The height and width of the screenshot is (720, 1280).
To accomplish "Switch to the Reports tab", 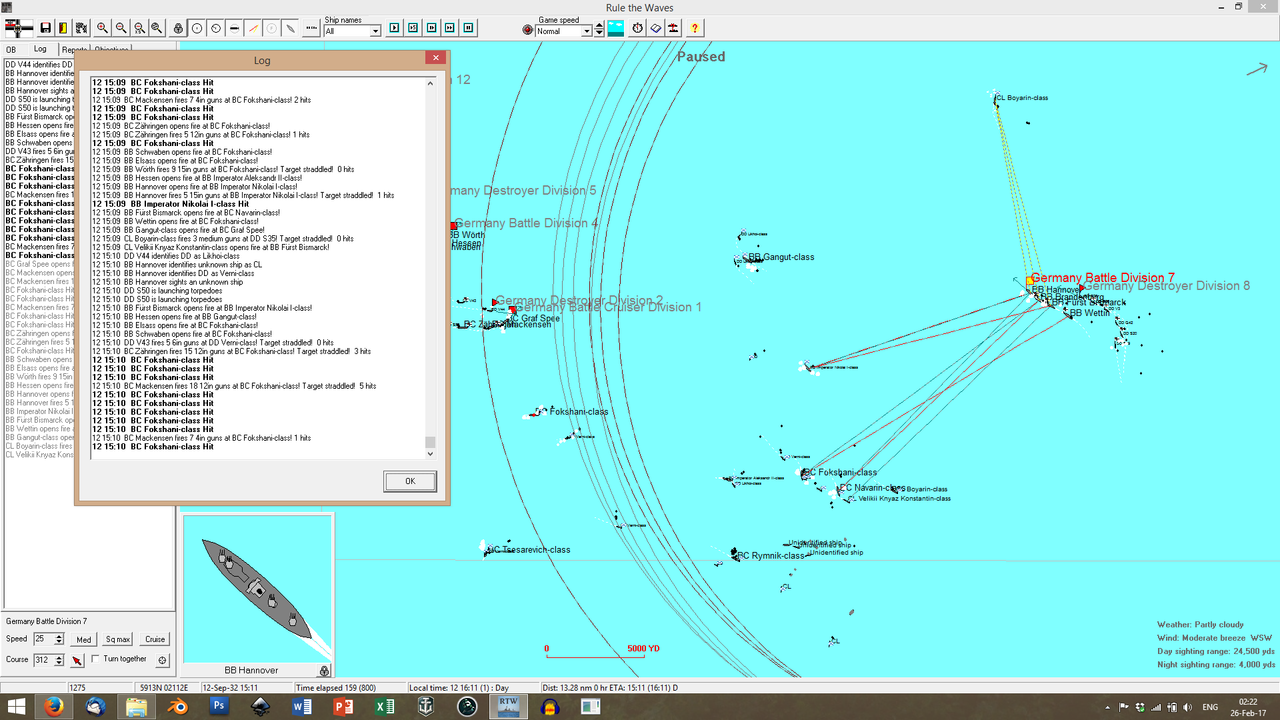I will [74, 48].
